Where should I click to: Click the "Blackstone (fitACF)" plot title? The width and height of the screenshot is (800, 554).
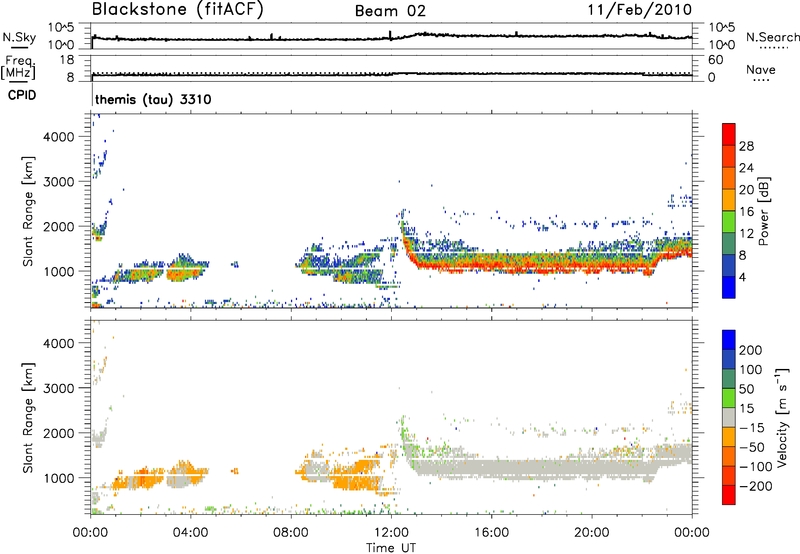(x=177, y=9)
